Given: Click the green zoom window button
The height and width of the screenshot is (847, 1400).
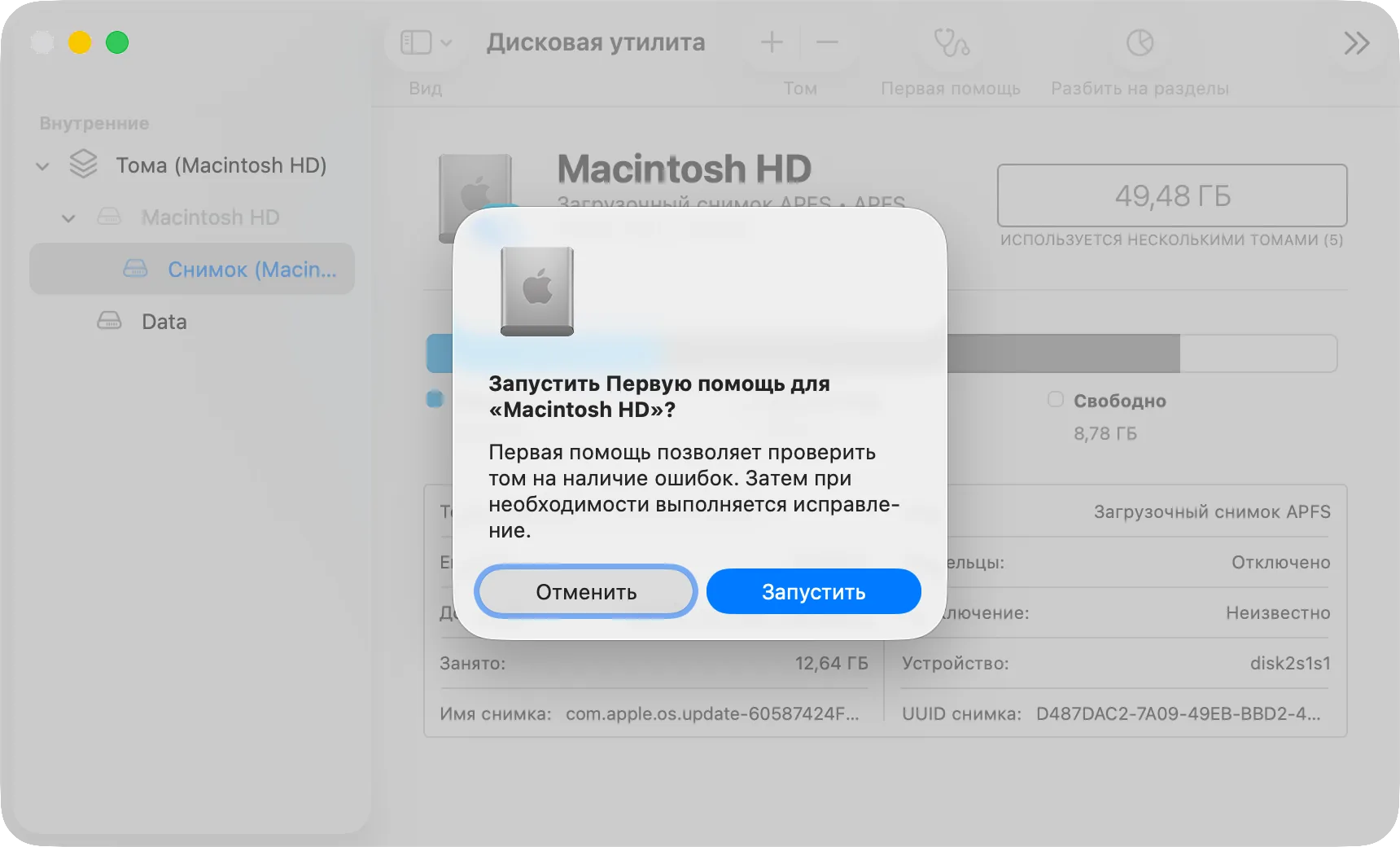Looking at the screenshot, I should click(117, 42).
